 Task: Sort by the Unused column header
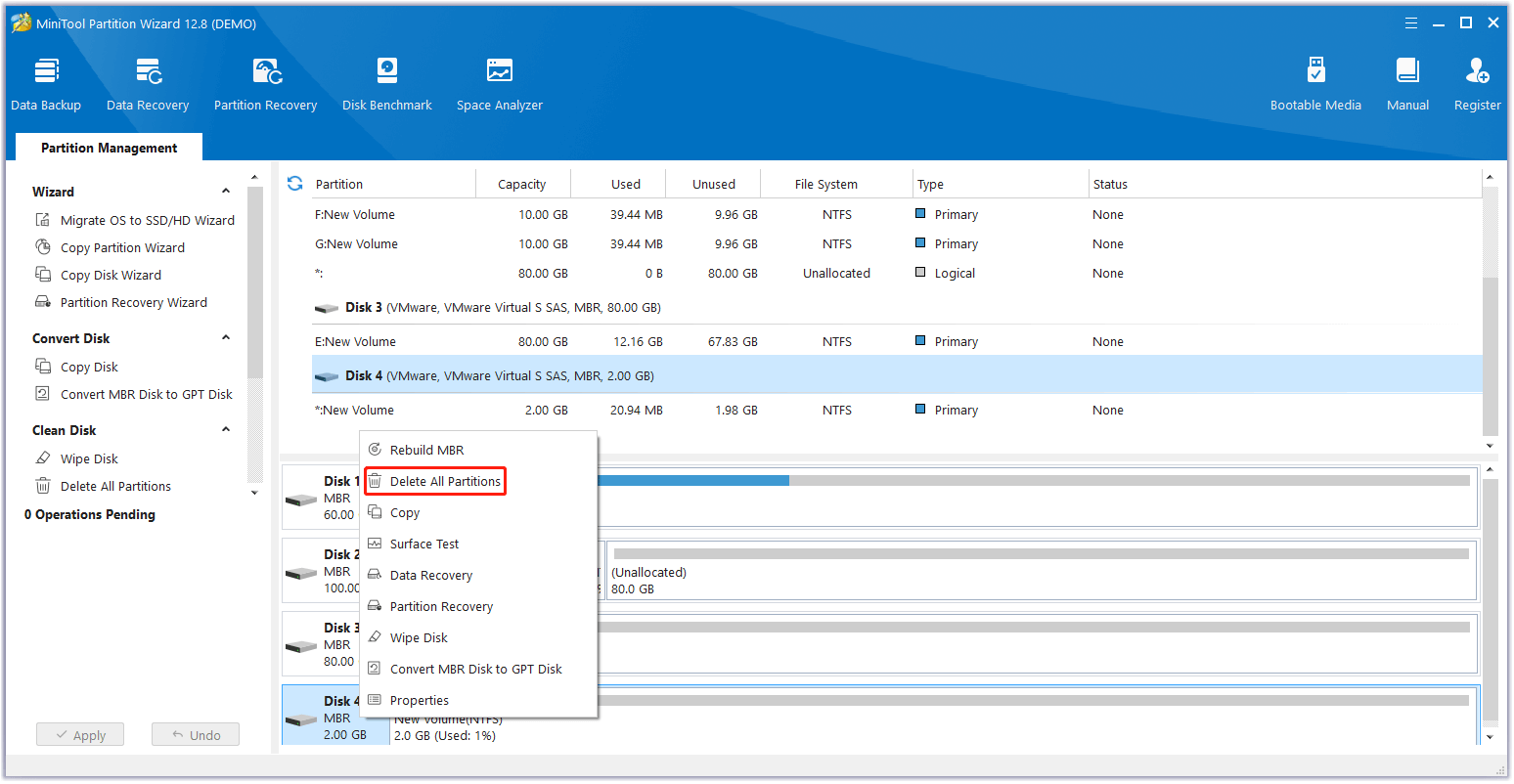tap(714, 184)
